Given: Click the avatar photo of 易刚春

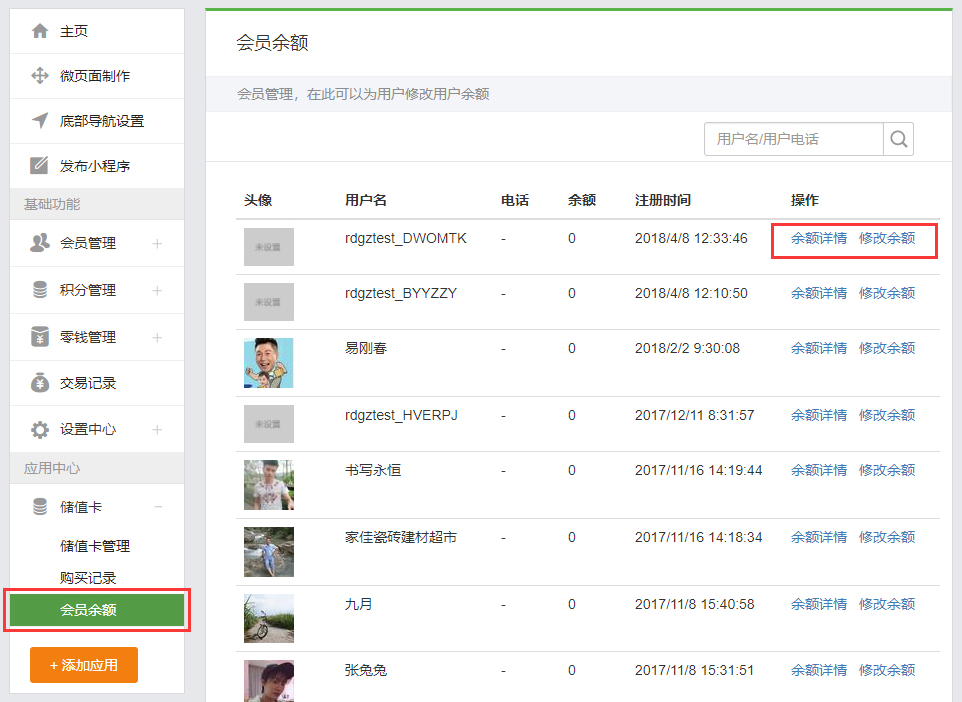Looking at the screenshot, I should (x=269, y=363).
